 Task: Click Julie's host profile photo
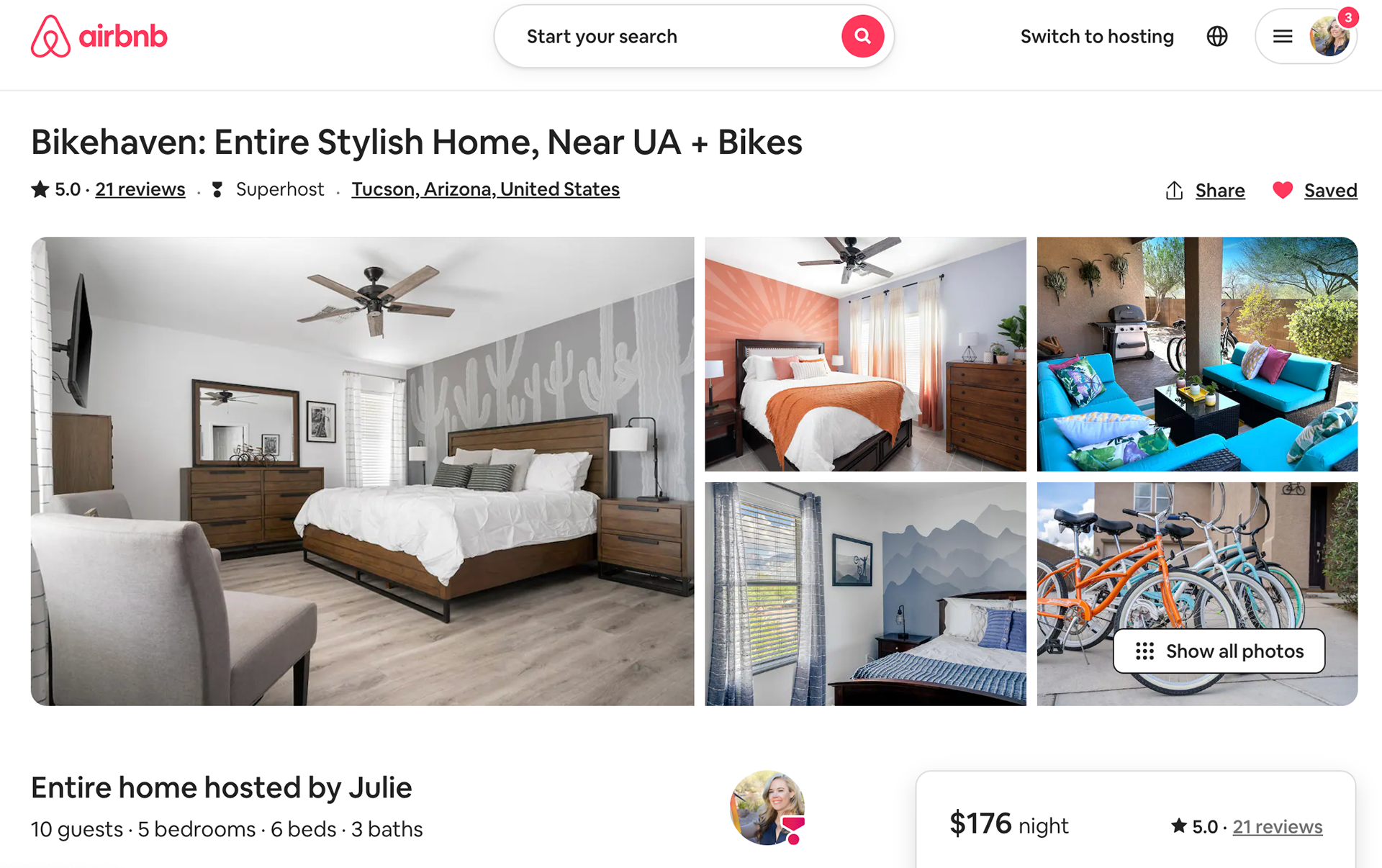pos(767,808)
